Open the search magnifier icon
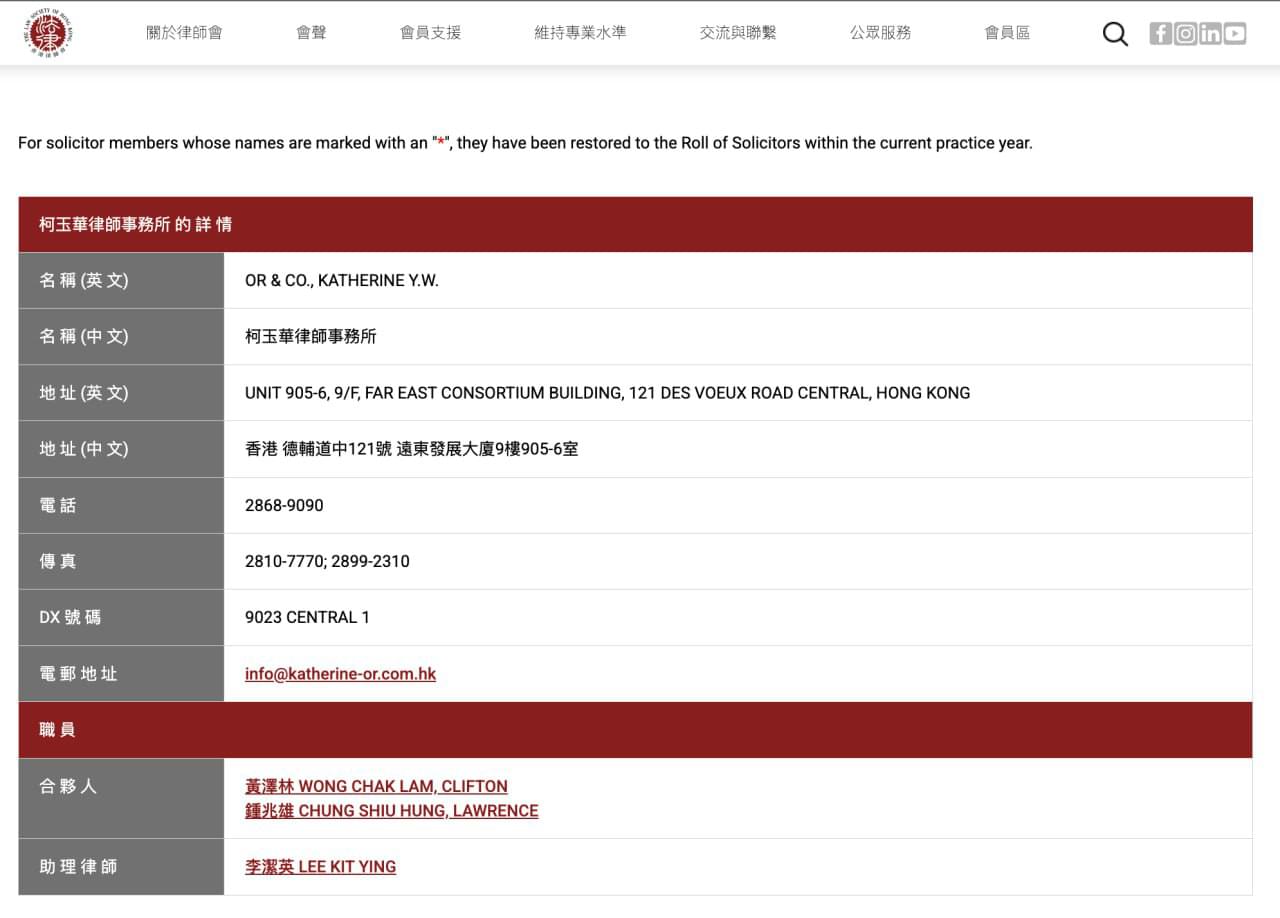Viewport: 1280px width, 918px height. point(1115,34)
